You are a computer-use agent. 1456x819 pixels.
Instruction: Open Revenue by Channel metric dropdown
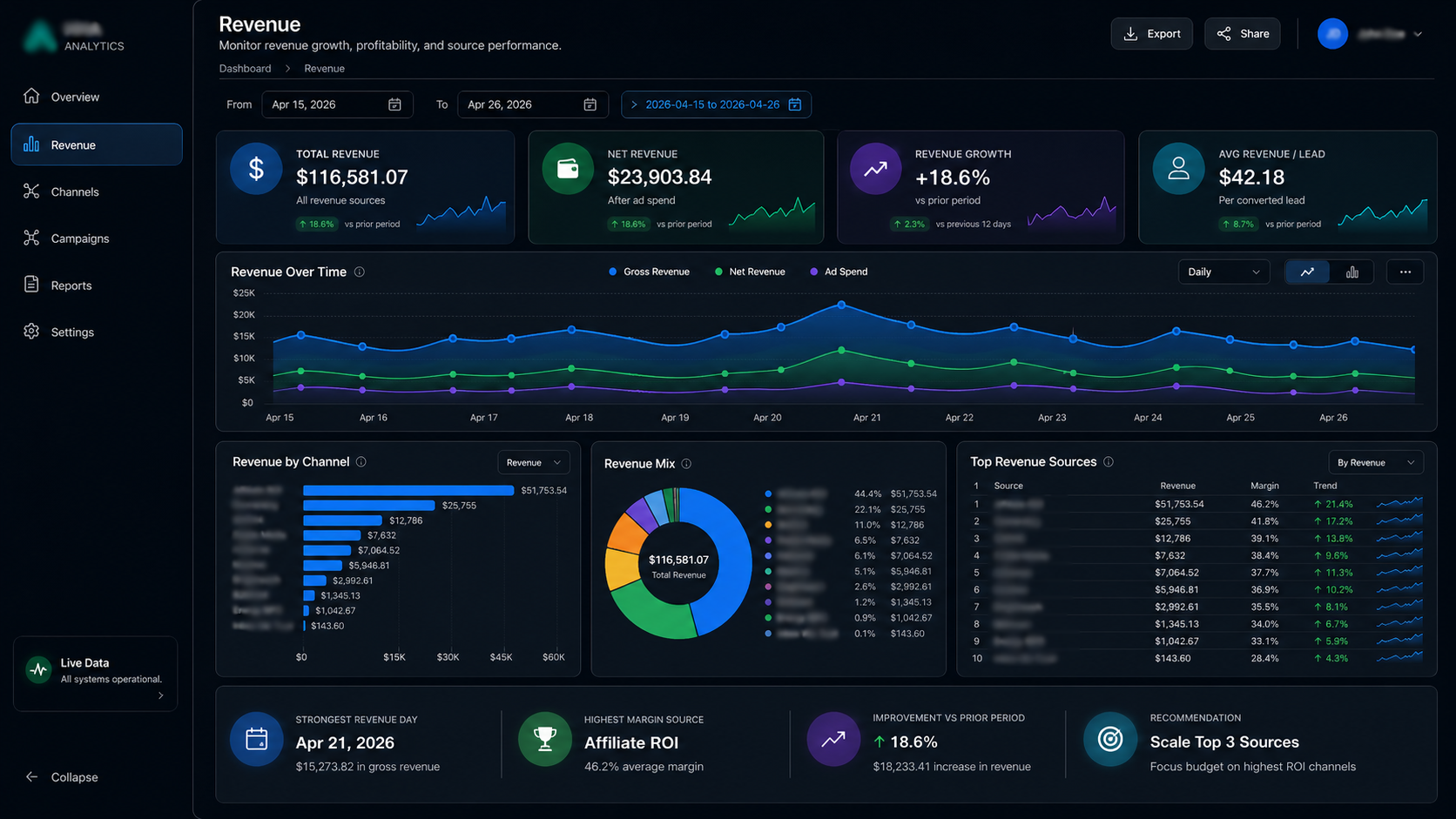[534, 462]
